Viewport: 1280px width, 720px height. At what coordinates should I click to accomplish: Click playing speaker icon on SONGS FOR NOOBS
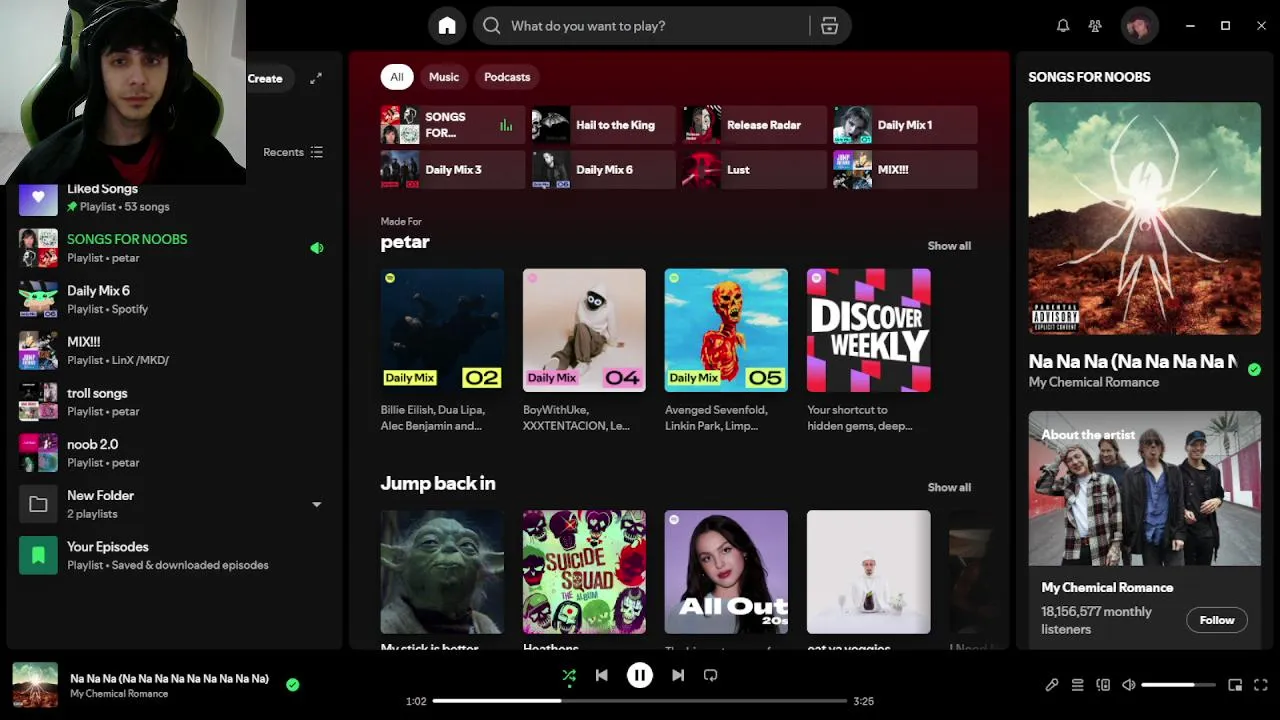pyautogui.click(x=317, y=248)
